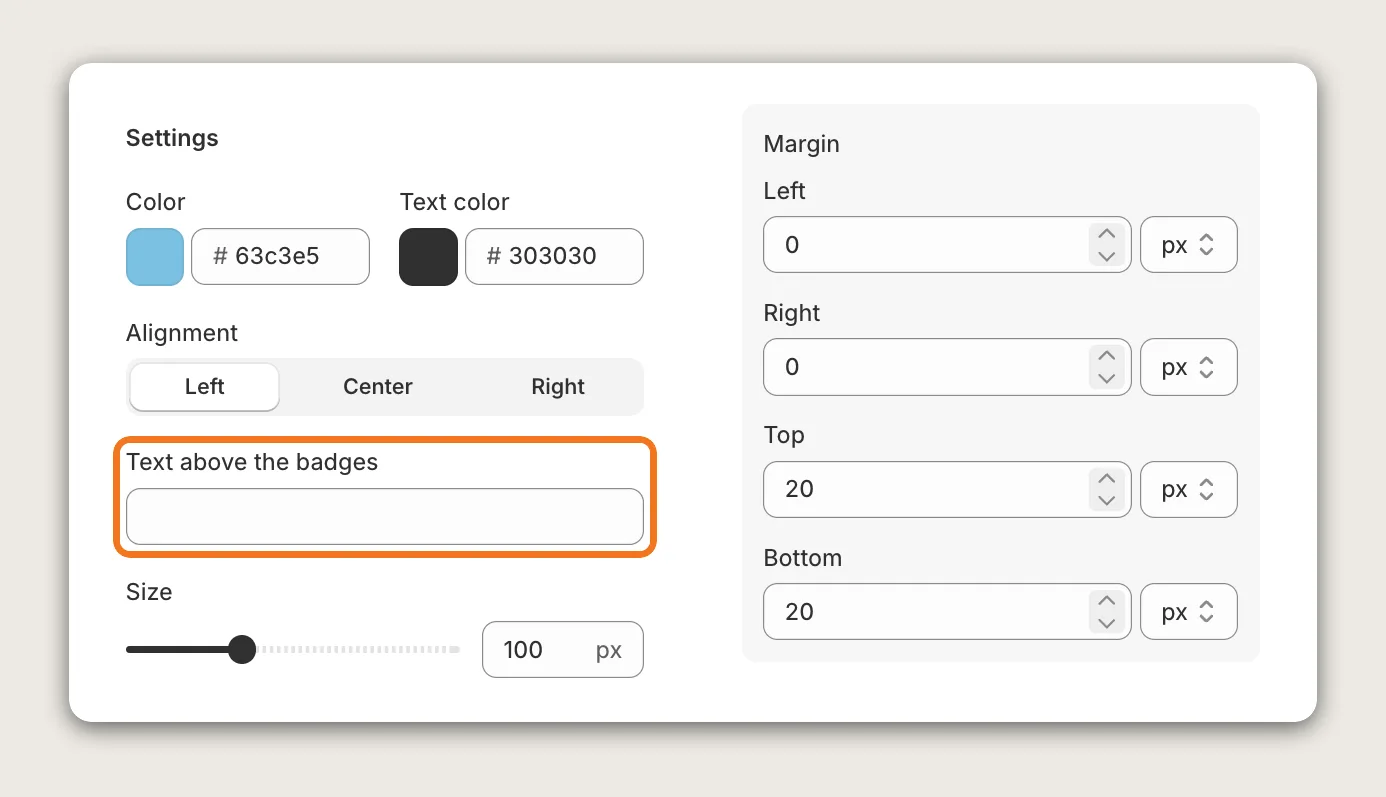Click the Size slider handle
The height and width of the screenshot is (797, 1386).
(x=242, y=650)
